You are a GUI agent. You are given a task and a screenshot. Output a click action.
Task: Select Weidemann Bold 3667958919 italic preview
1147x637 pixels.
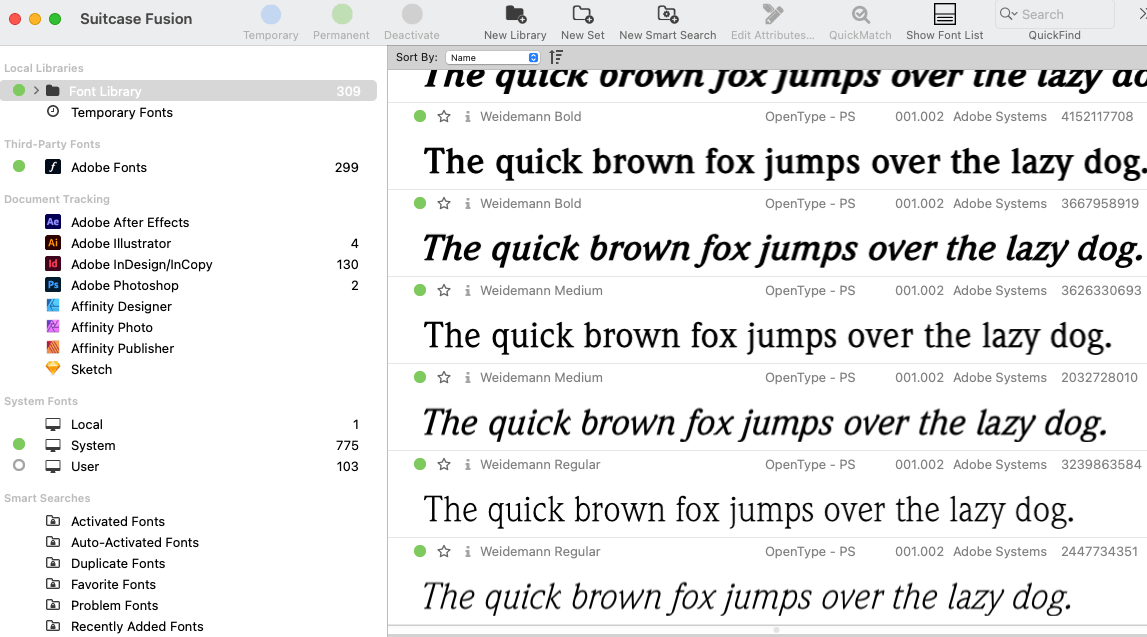tap(782, 249)
